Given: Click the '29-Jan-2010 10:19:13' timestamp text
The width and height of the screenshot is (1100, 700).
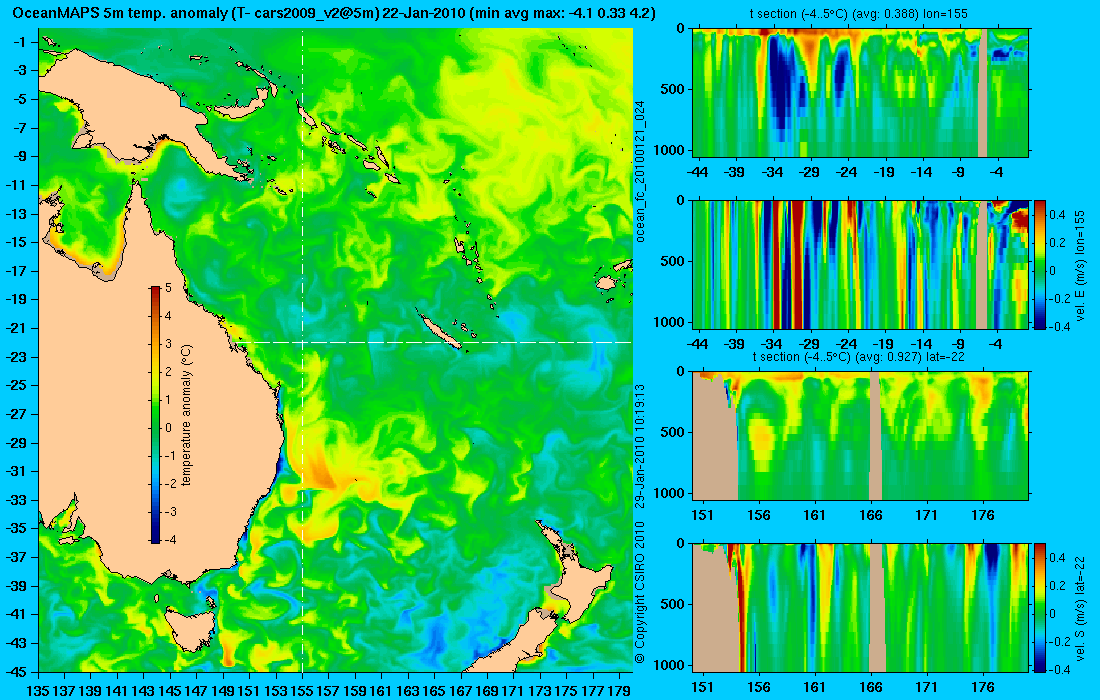Looking at the screenshot, I should (x=640, y=445).
